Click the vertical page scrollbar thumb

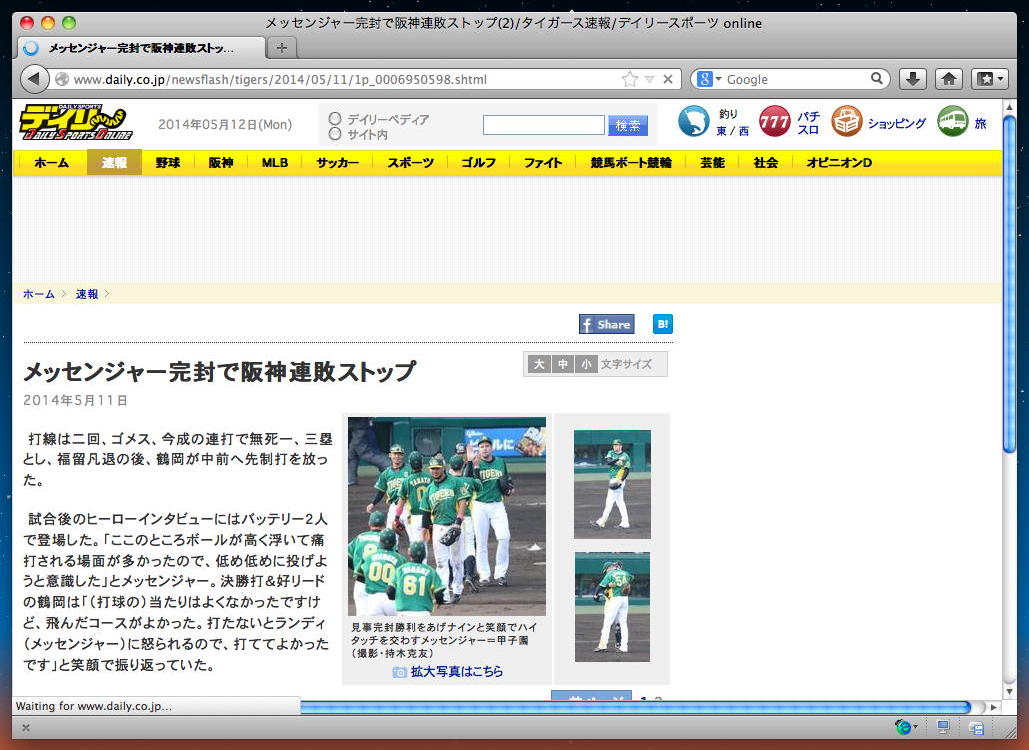pyautogui.click(x=1009, y=282)
